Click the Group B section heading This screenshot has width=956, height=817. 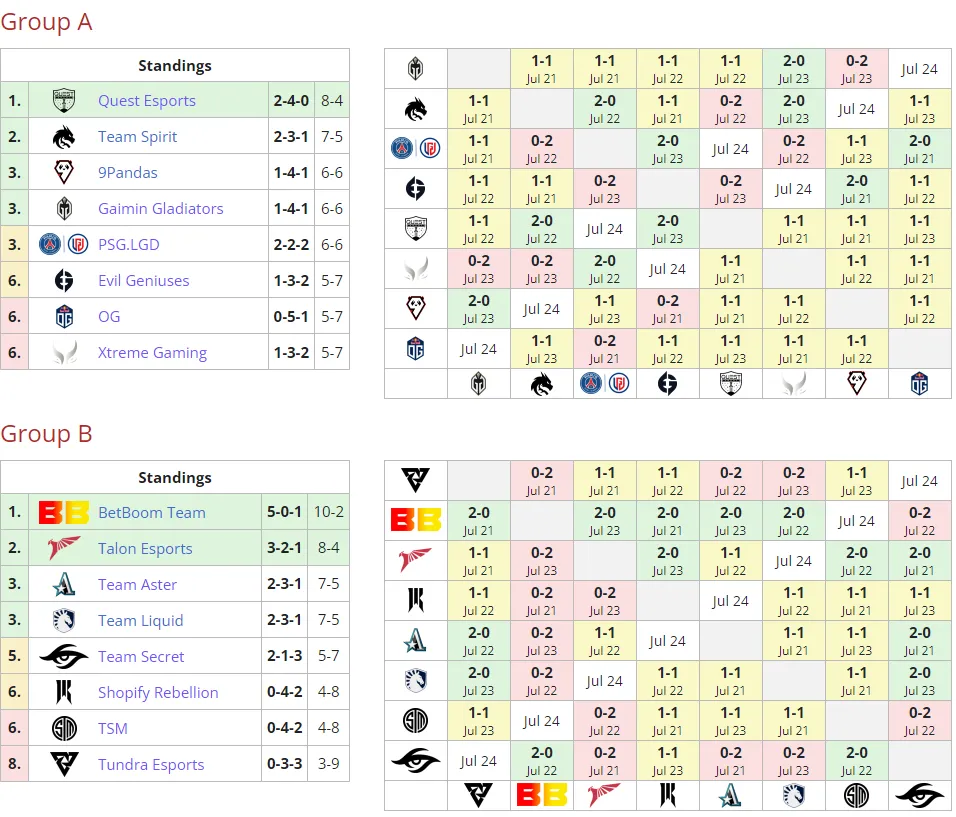46,434
